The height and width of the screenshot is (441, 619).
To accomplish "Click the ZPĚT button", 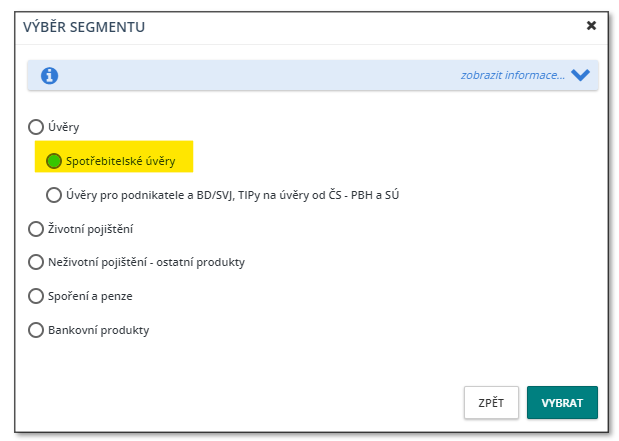I will (491, 403).
